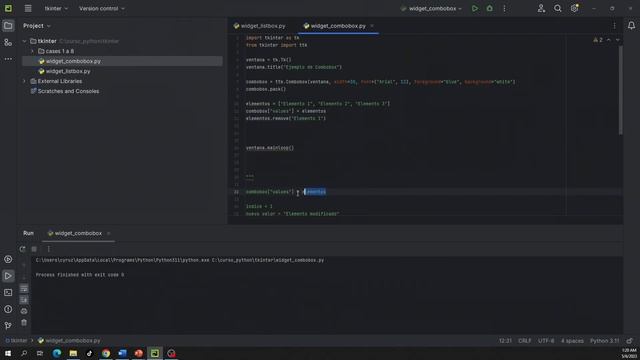Open the cursor position 12:21 indicator
This screenshot has height=360, width=640.
[x=505, y=340]
